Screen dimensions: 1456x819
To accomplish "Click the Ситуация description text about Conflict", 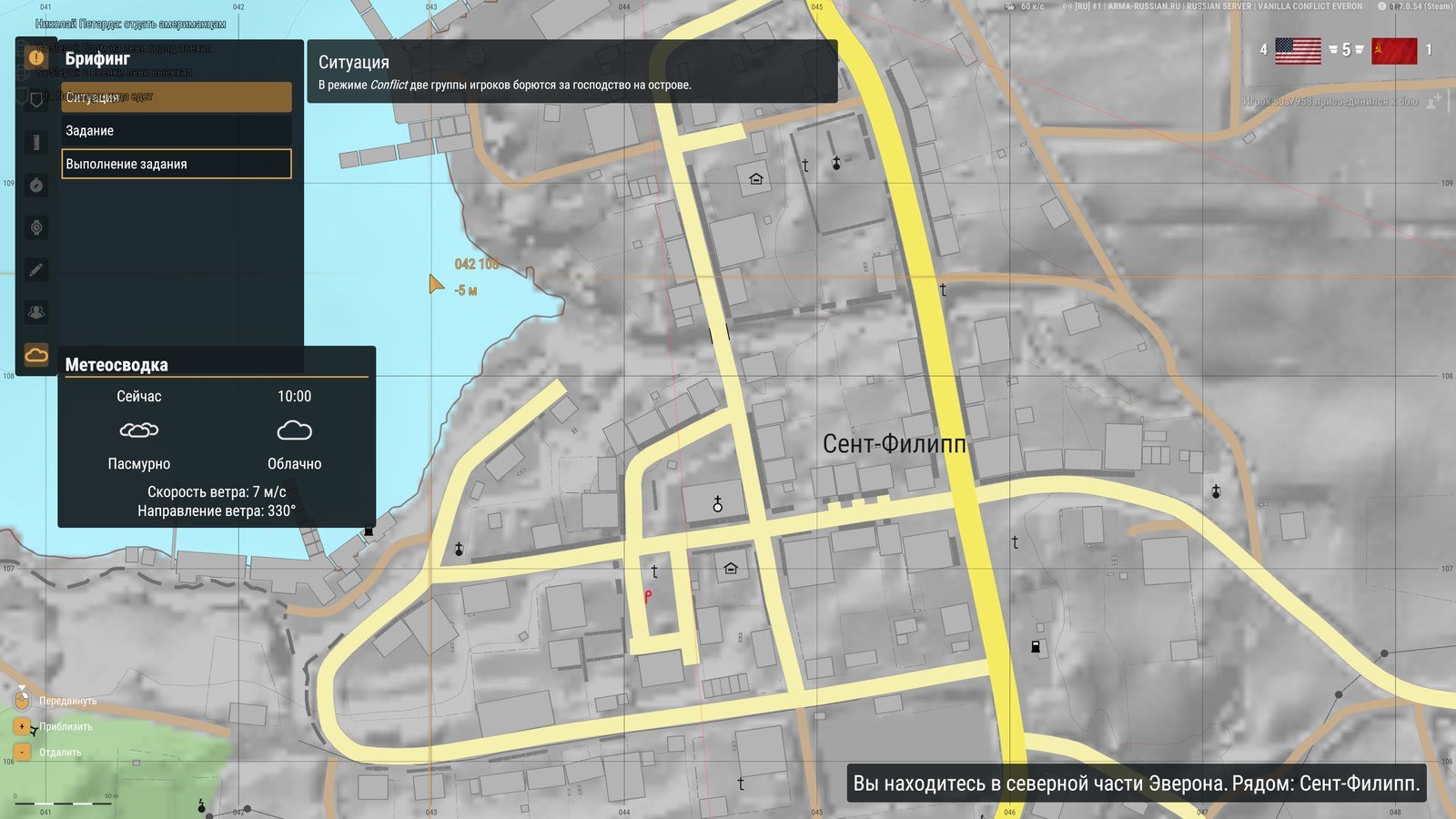I will 504,85.
